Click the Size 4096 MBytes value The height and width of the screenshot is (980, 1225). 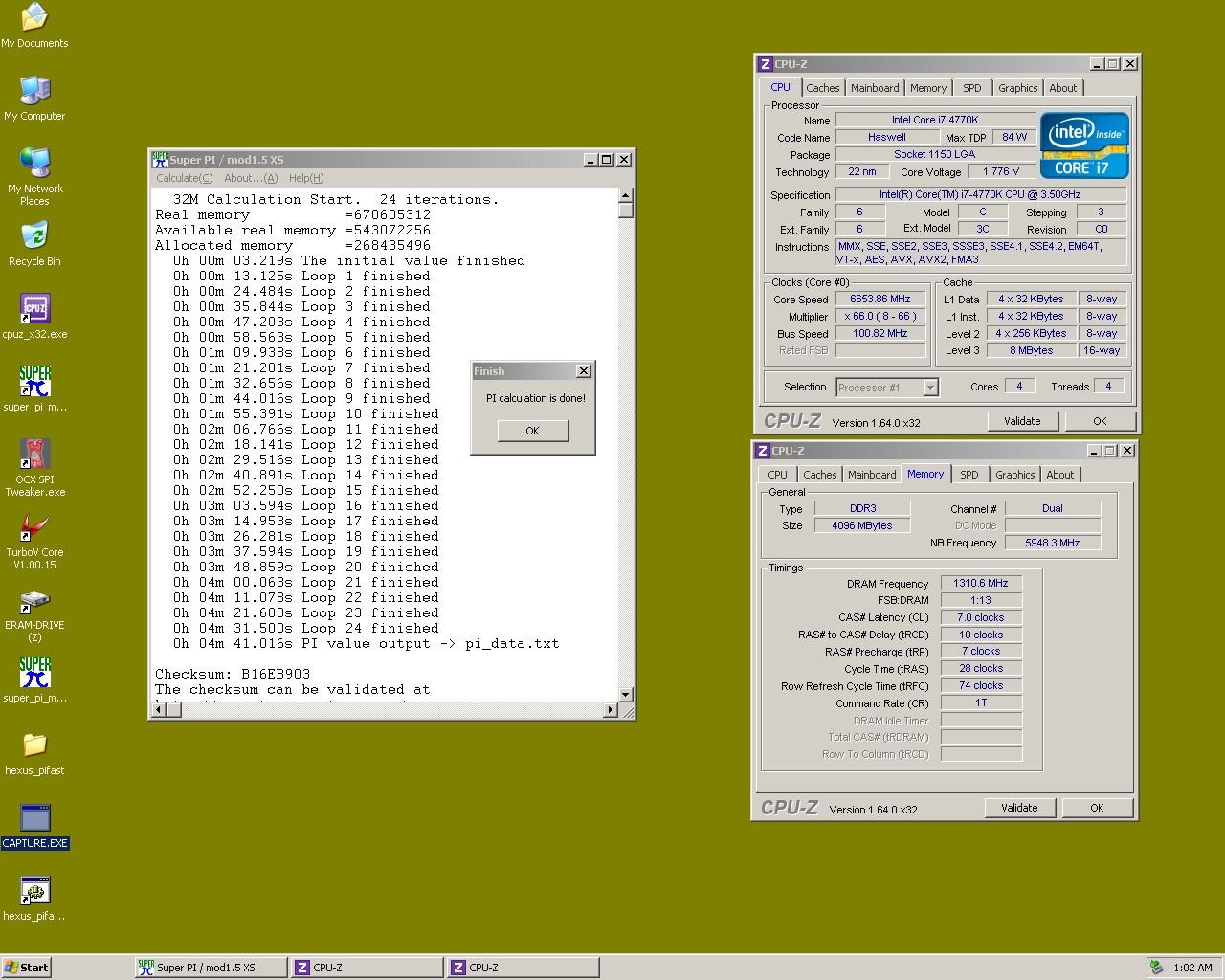862,525
